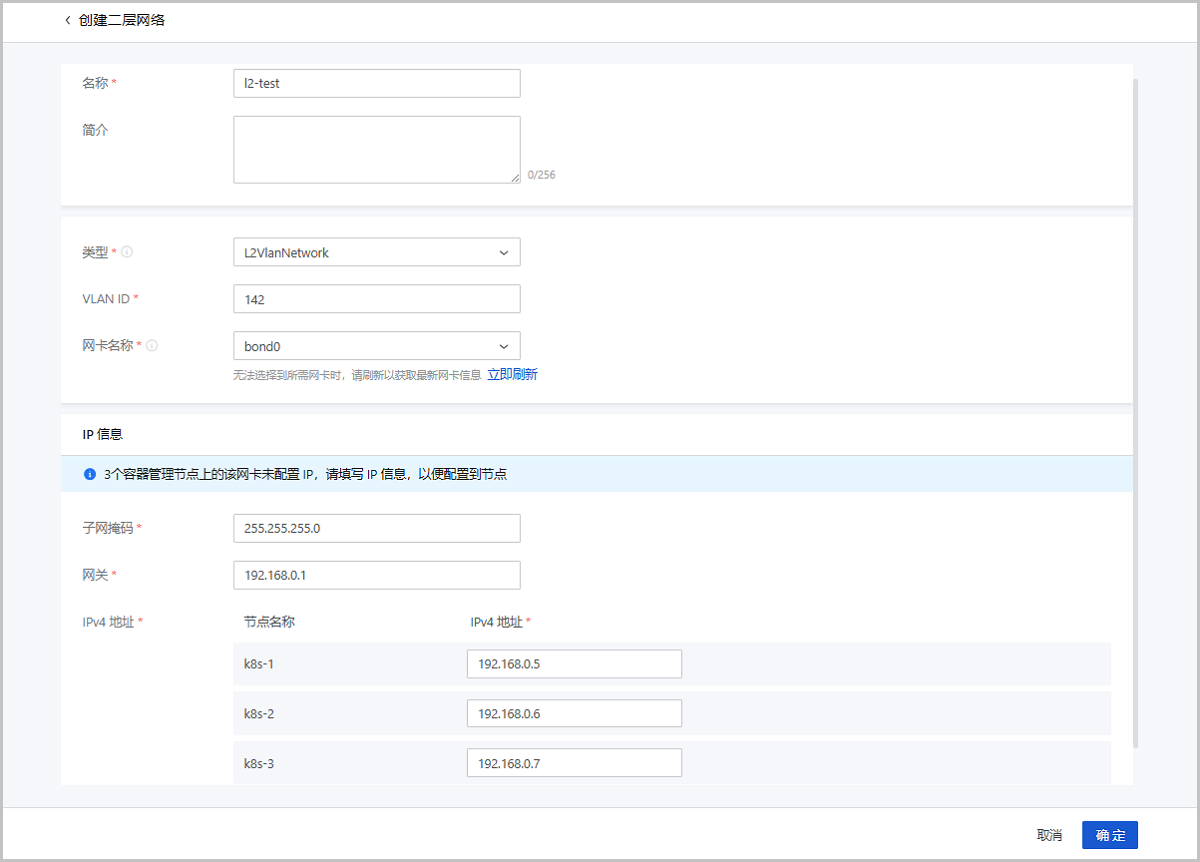Click the 网关 field with 192.168.0.1

click(376, 575)
